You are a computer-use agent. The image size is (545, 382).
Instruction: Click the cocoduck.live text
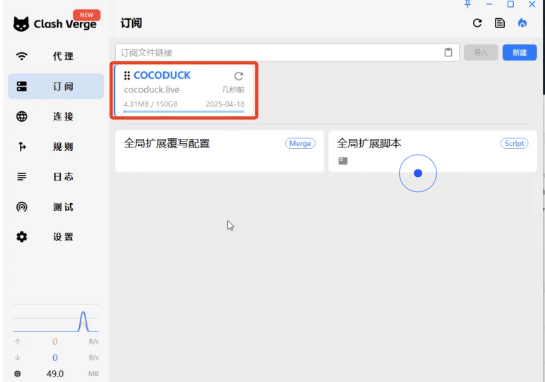click(x=152, y=90)
